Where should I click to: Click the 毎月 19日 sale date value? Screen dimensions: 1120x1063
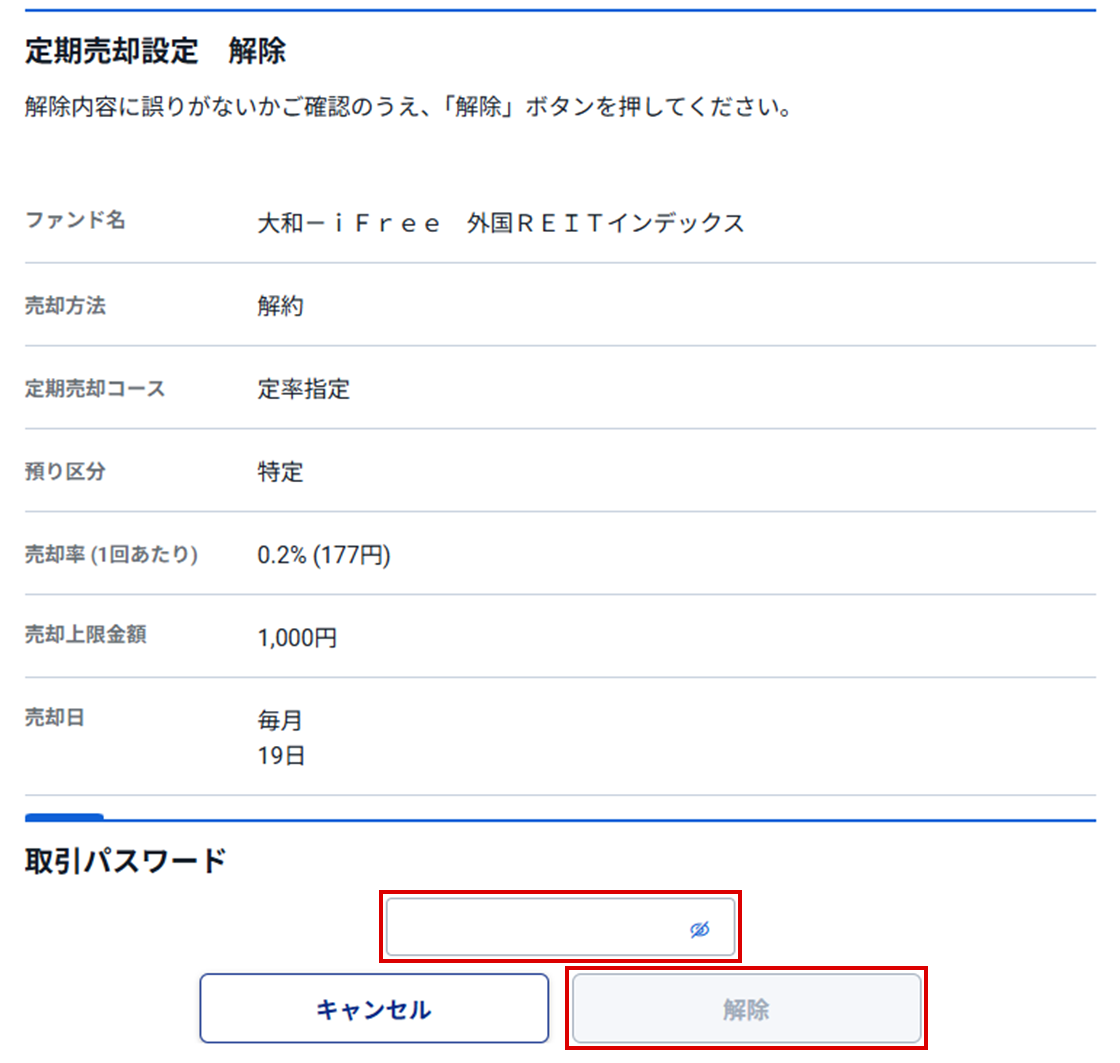tap(281, 738)
